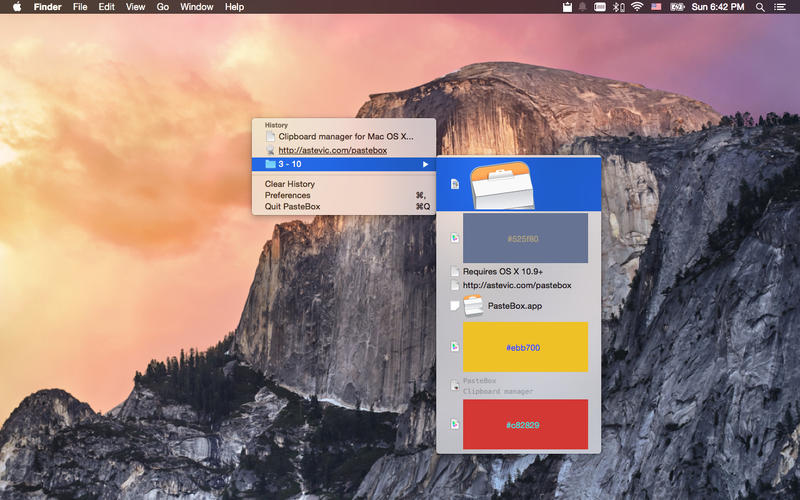Click the battery status icon
Viewport: 800px width, 500px height.
tap(677, 7)
